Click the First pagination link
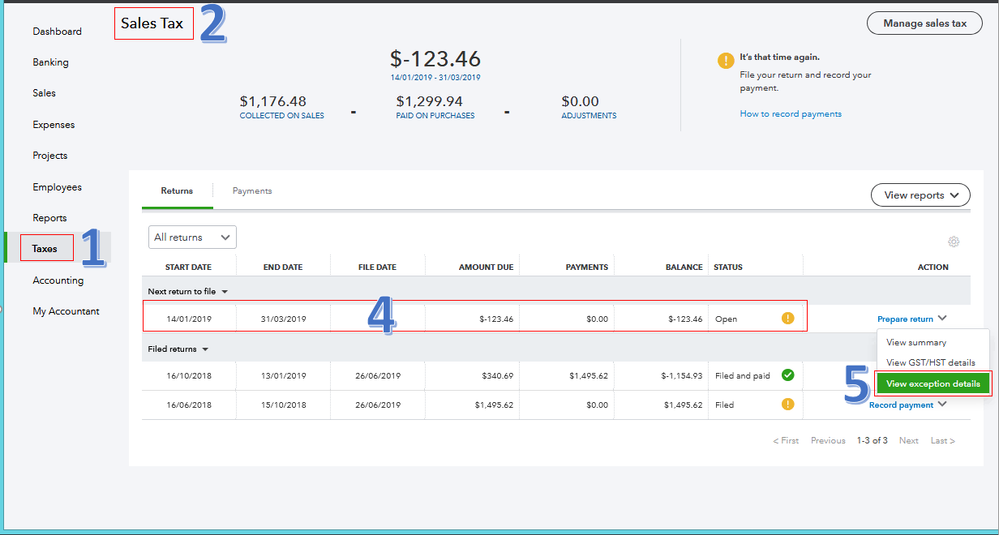The height and width of the screenshot is (535, 999). (786, 441)
